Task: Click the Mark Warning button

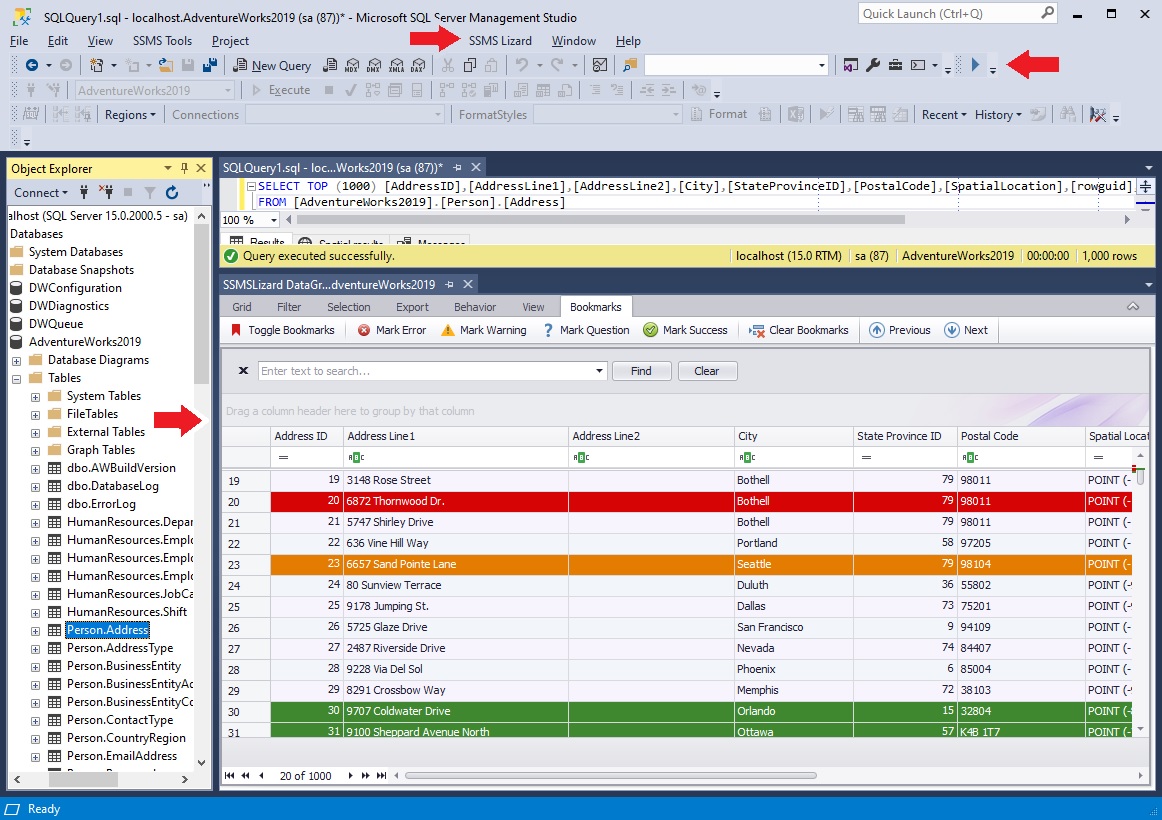Action: coord(483,330)
